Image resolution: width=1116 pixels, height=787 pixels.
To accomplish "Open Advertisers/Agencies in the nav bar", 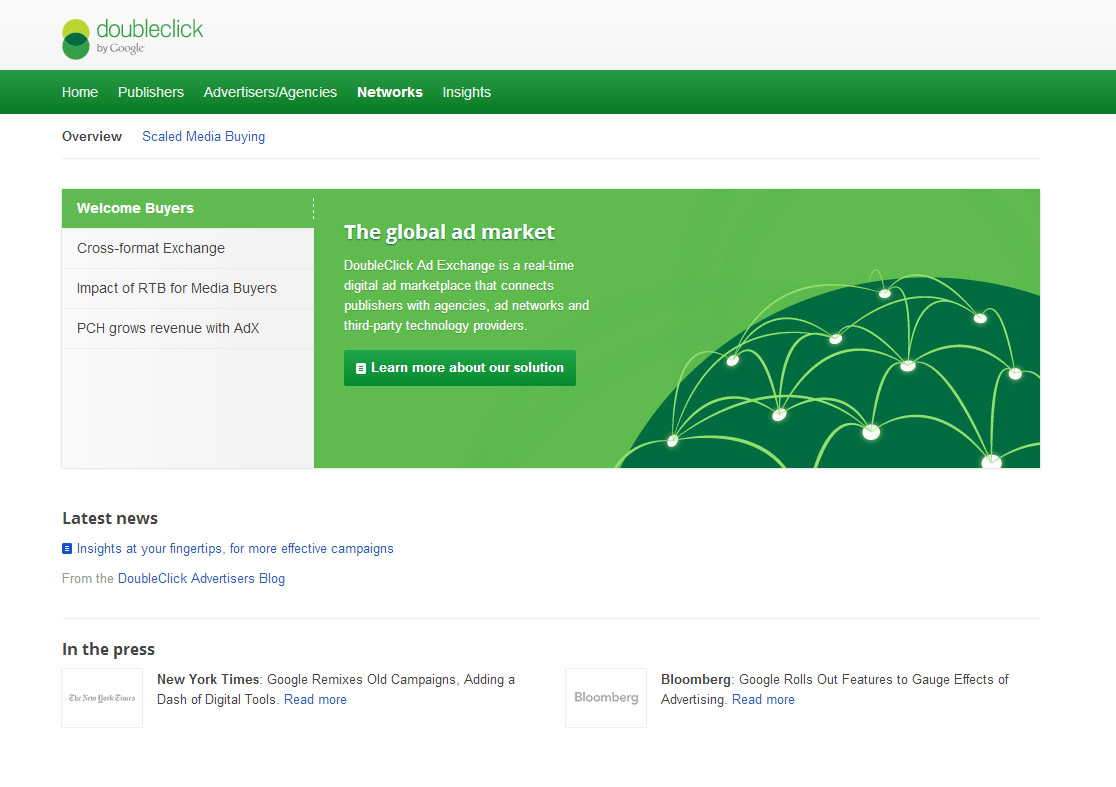I will (x=270, y=92).
